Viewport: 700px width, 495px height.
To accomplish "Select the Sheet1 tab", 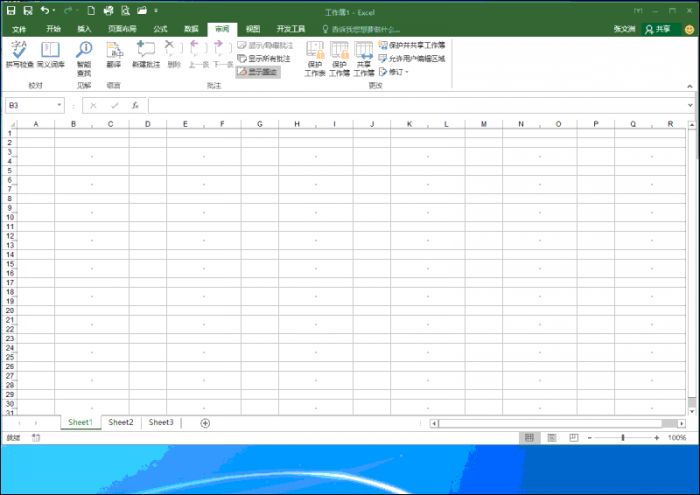I will (x=80, y=422).
